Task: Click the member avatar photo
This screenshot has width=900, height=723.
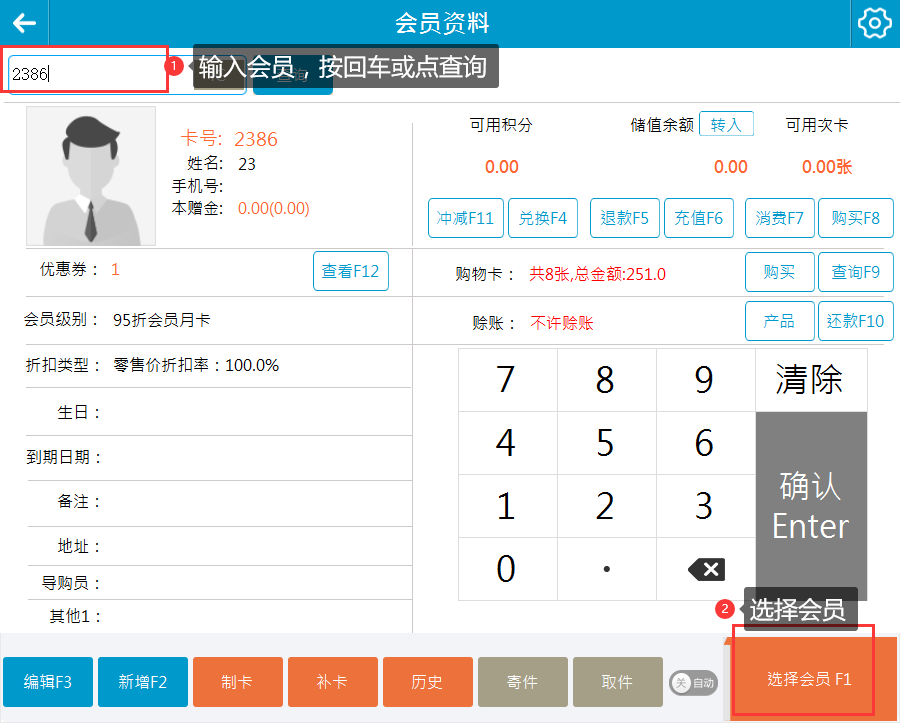Action: [91, 176]
